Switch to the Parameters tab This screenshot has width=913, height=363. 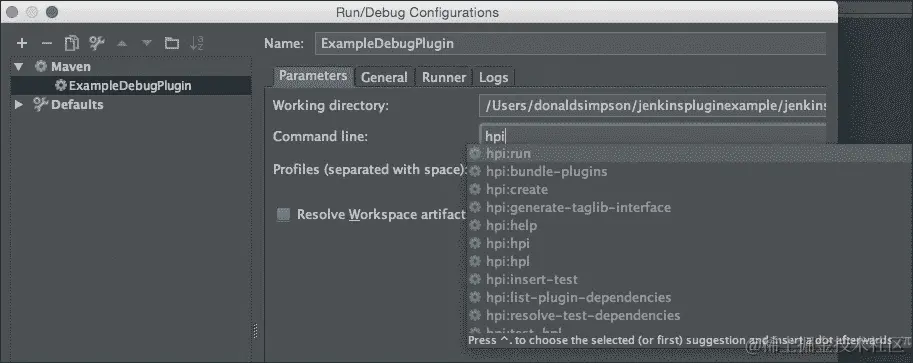coord(313,76)
